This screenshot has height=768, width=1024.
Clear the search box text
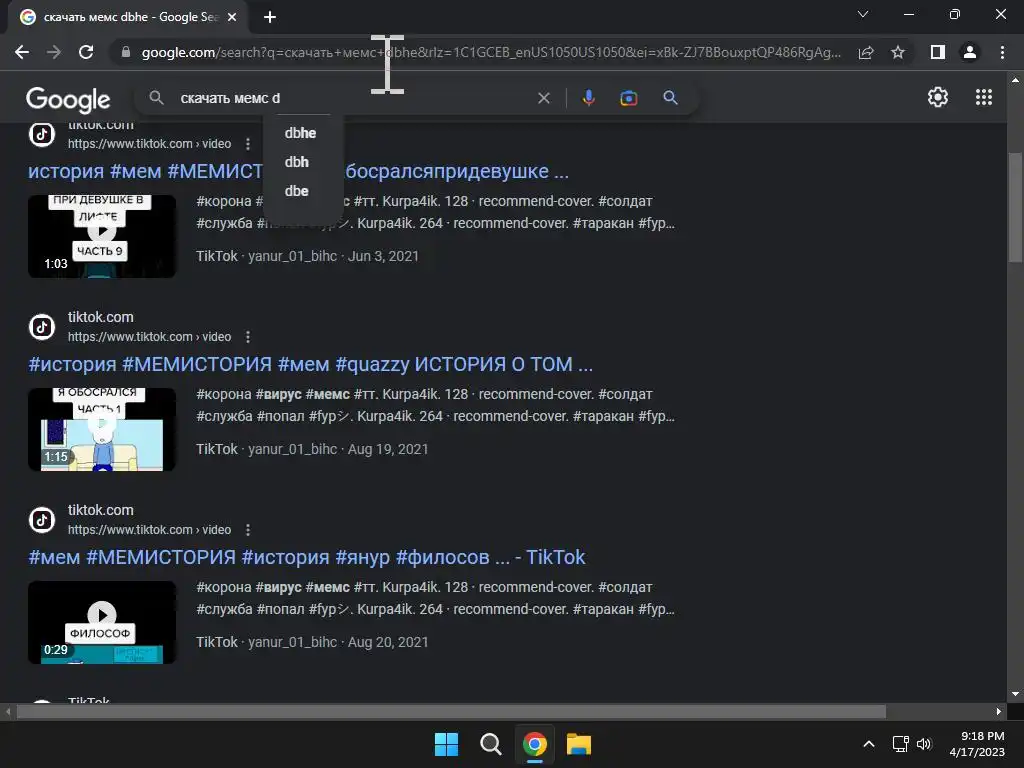pyautogui.click(x=543, y=98)
